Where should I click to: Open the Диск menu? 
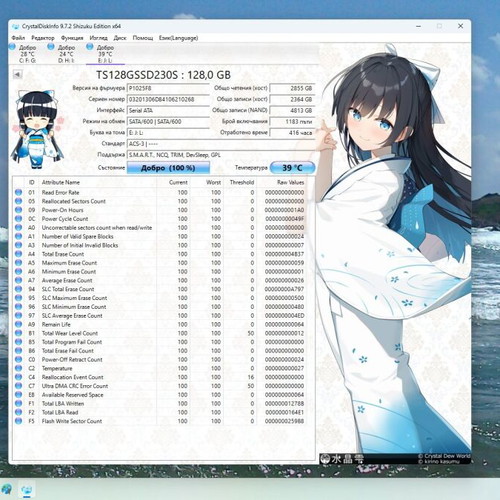pos(120,38)
